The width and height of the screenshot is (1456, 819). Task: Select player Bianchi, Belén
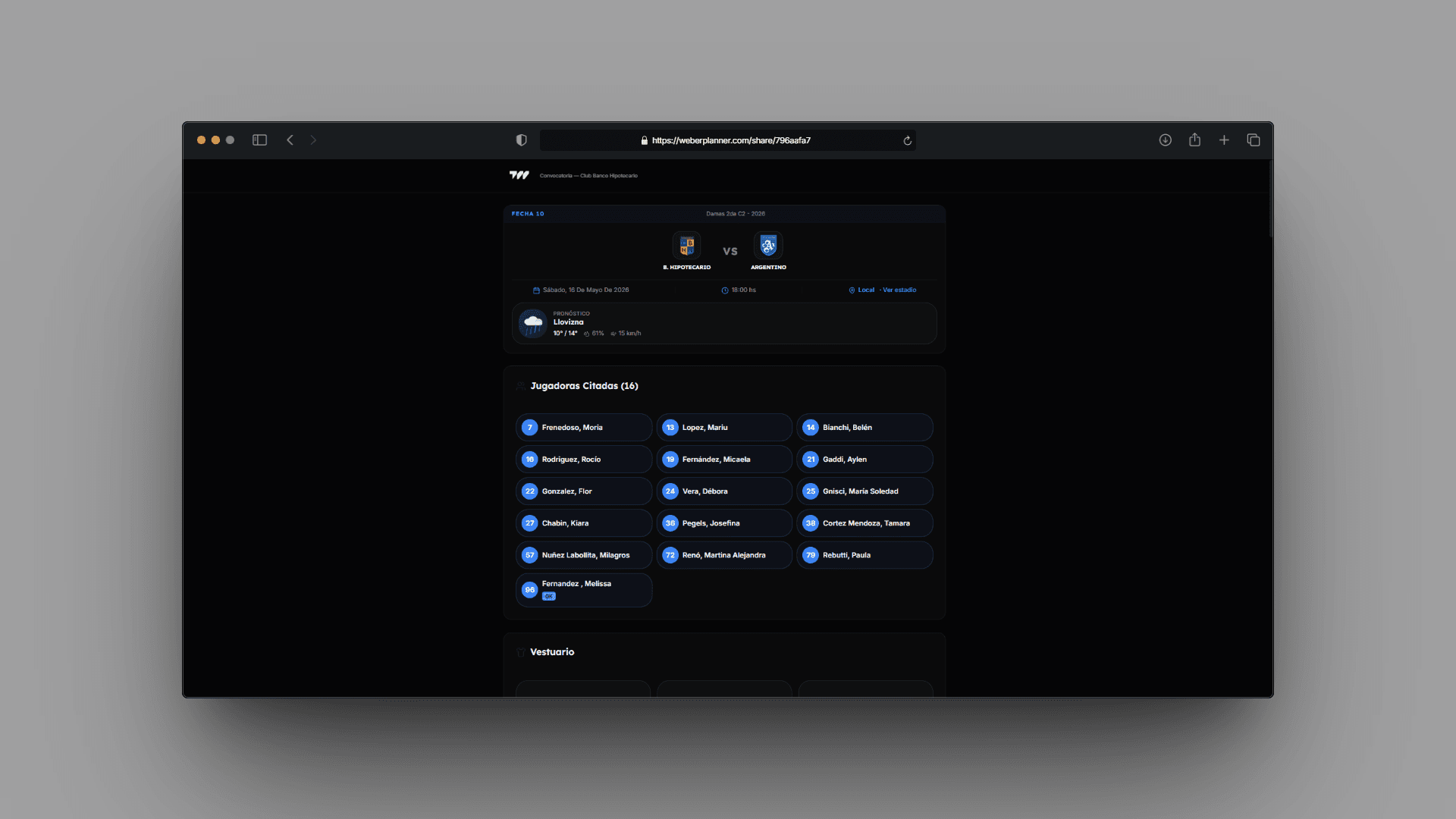864,428
